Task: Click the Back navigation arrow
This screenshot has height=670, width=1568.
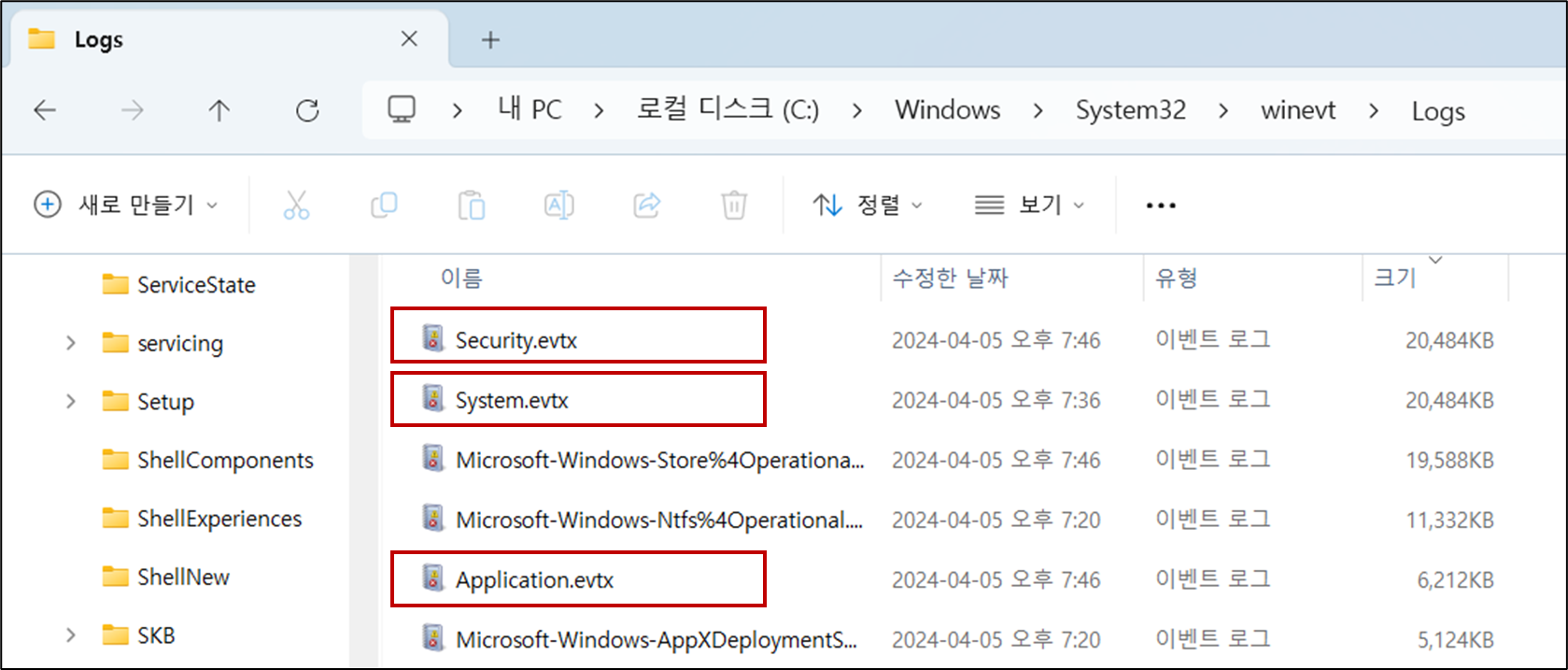Action: click(x=45, y=111)
